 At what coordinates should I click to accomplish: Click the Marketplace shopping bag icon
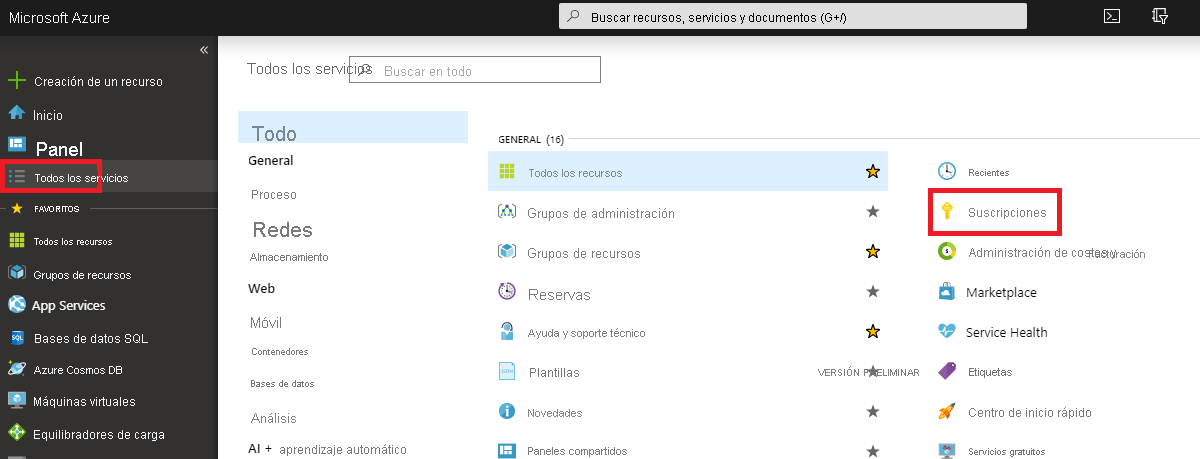947,292
